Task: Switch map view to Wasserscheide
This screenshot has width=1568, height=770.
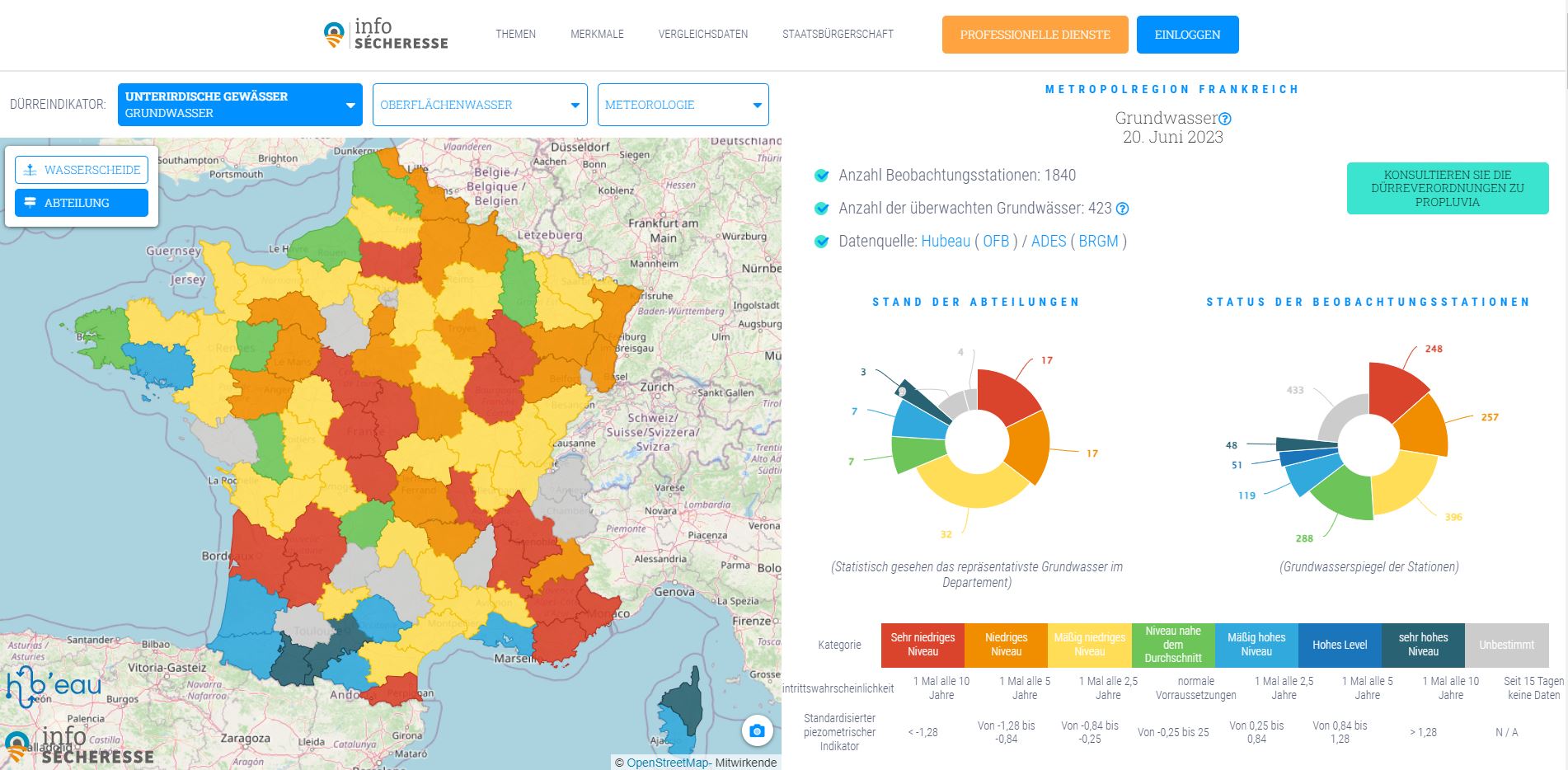Action: click(82, 170)
